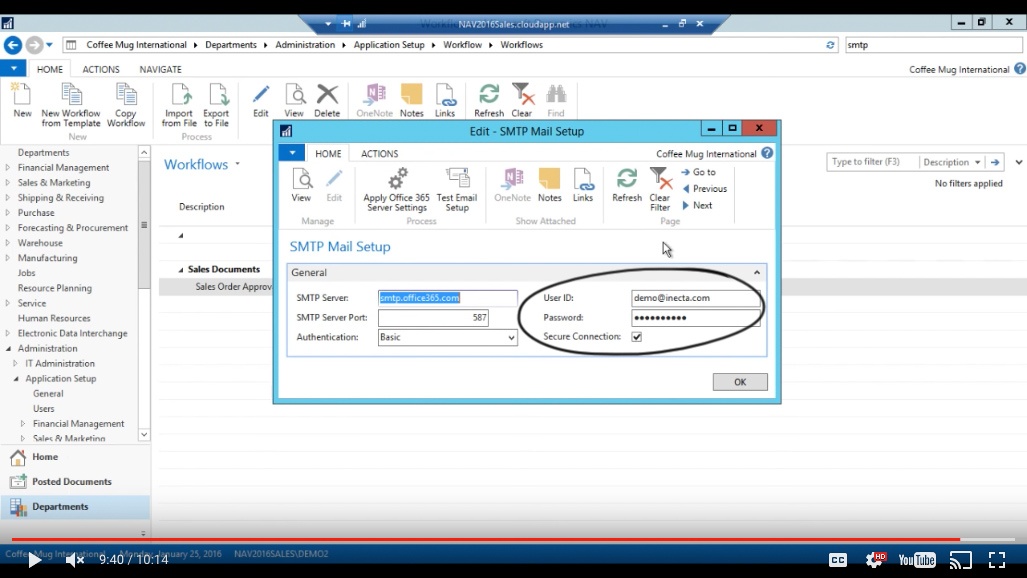Open Home navigation button
The width and height of the screenshot is (1027, 578).
click(75, 457)
